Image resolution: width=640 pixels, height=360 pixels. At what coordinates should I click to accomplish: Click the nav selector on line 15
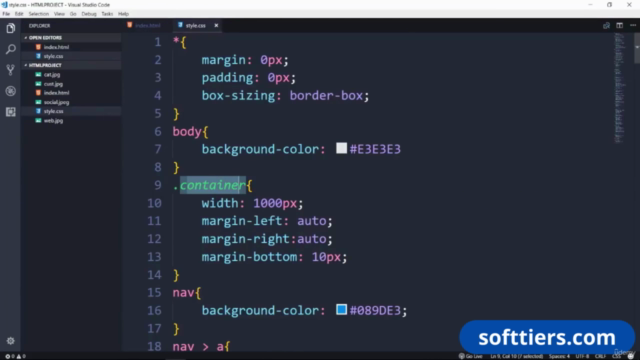(183, 292)
